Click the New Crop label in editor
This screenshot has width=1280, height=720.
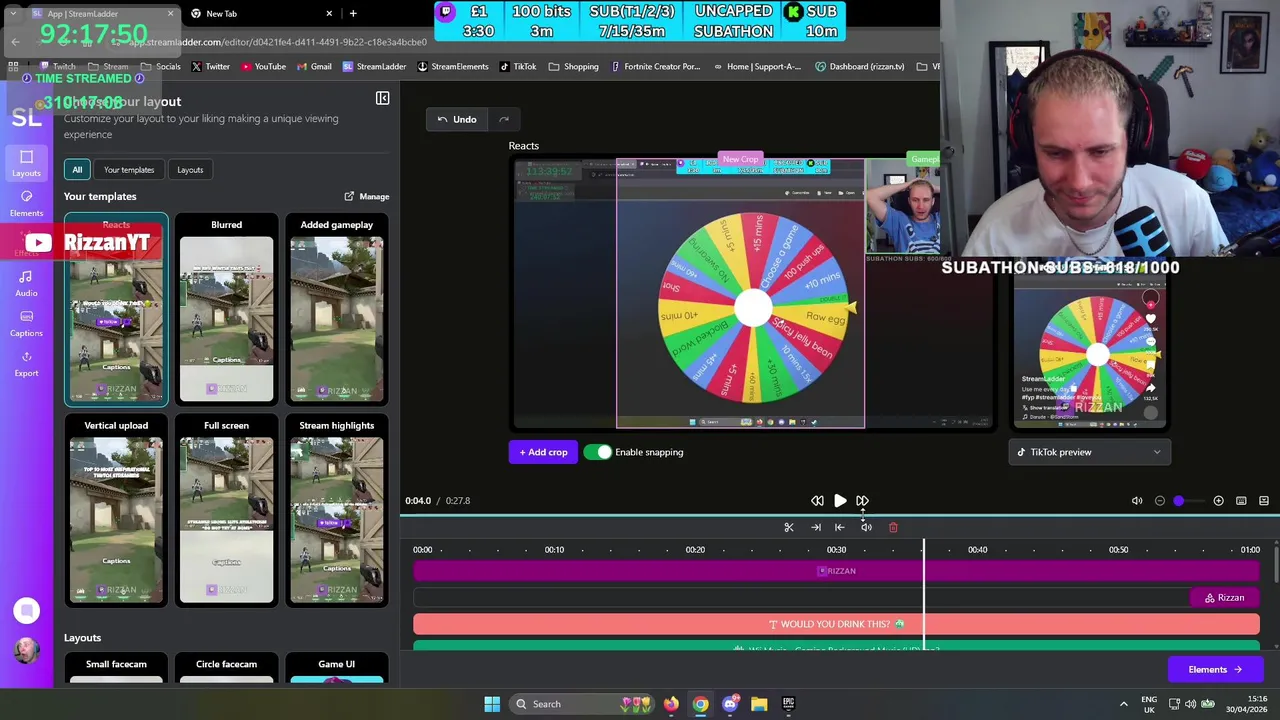[740, 159]
